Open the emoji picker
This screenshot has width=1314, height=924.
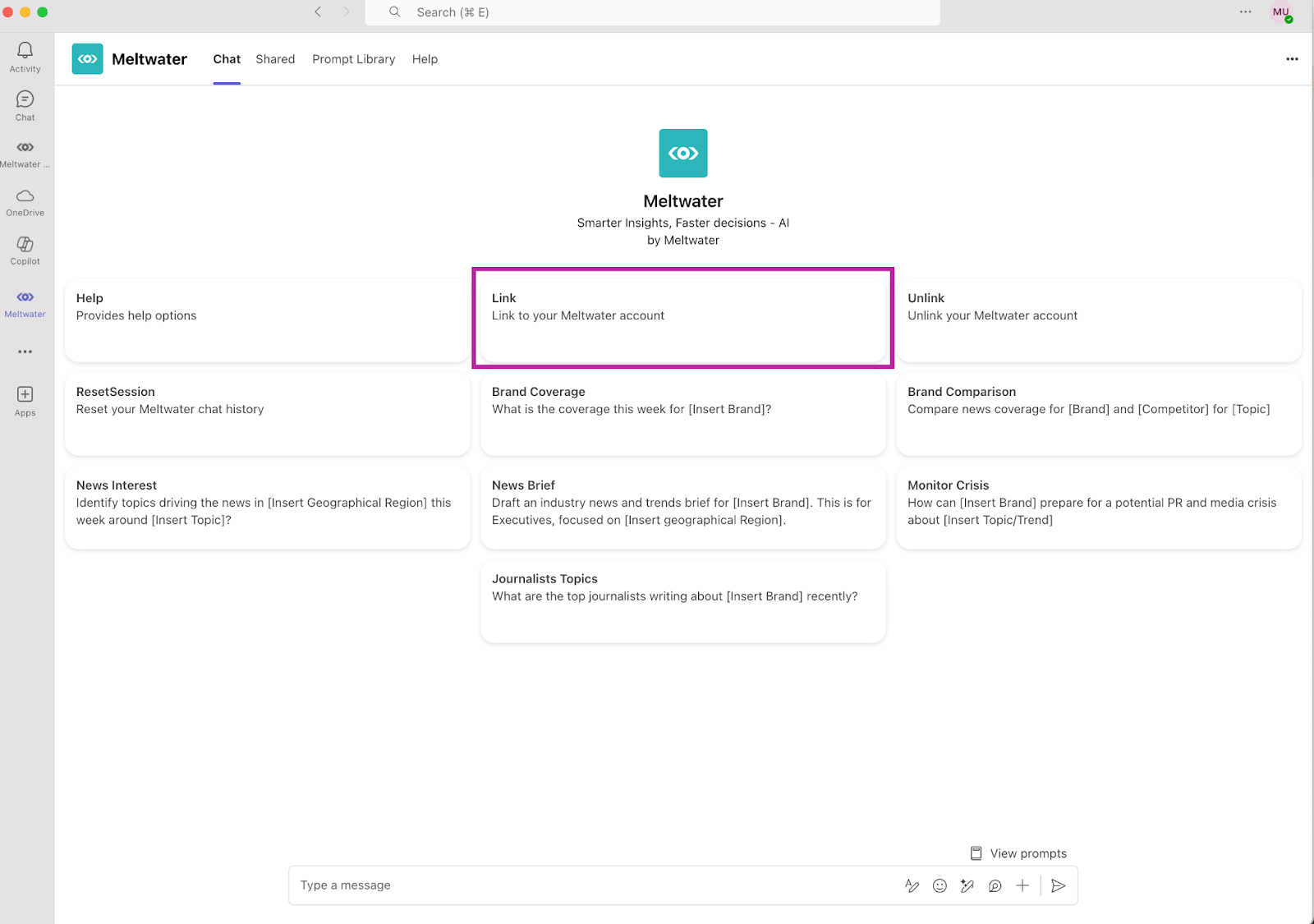pos(940,885)
